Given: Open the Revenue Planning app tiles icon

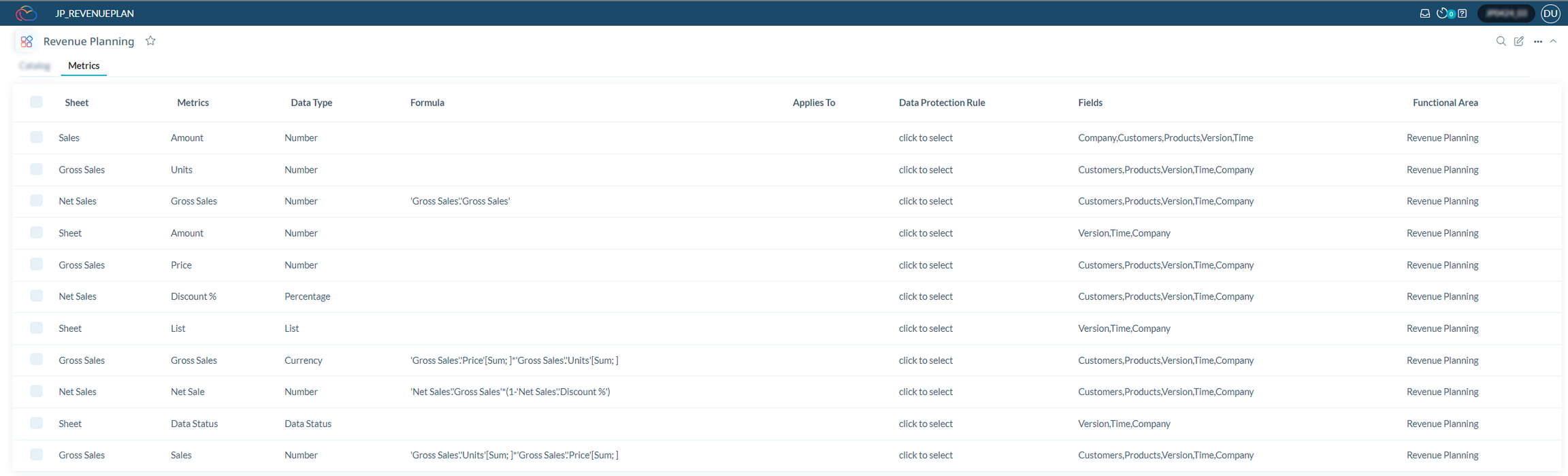Looking at the screenshot, I should [x=27, y=41].
